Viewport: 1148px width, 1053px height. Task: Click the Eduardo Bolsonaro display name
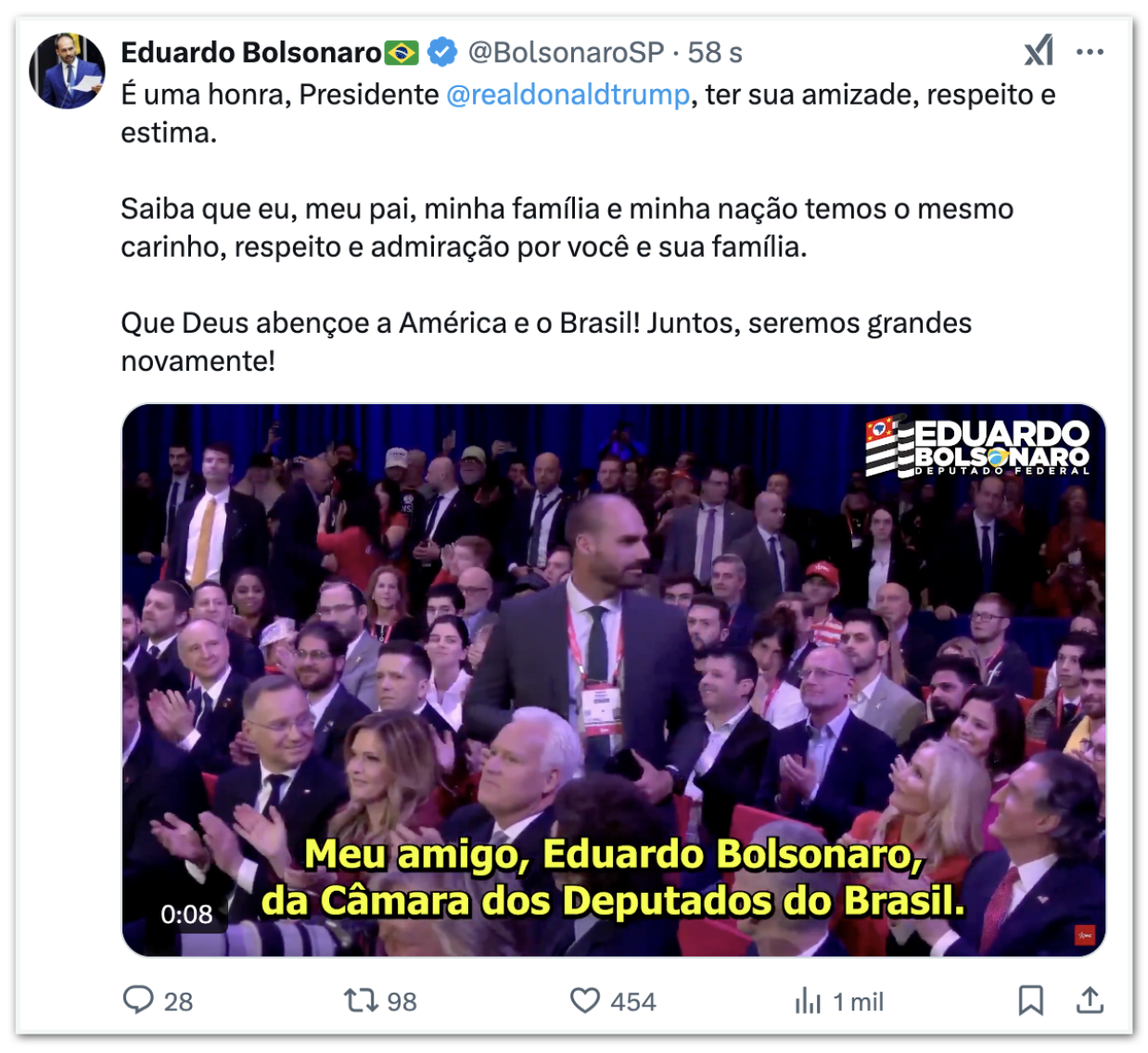250,52
